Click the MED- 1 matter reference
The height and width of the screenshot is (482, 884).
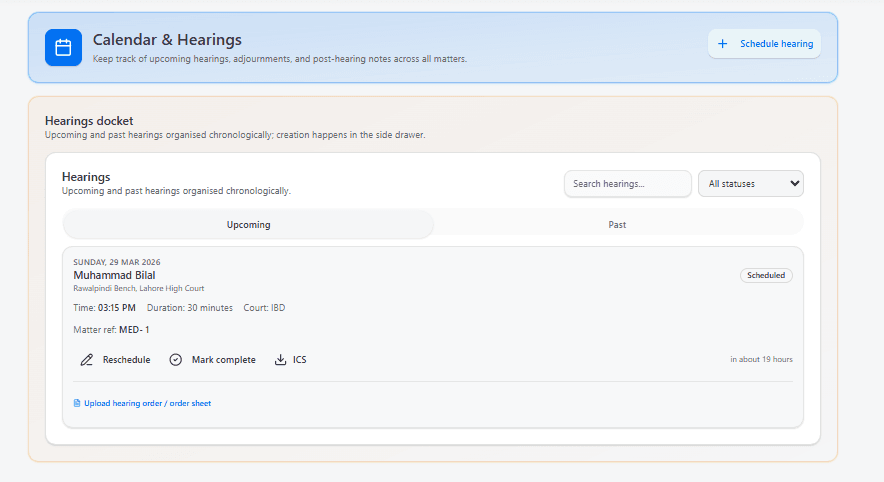click(x=134, y=329)
